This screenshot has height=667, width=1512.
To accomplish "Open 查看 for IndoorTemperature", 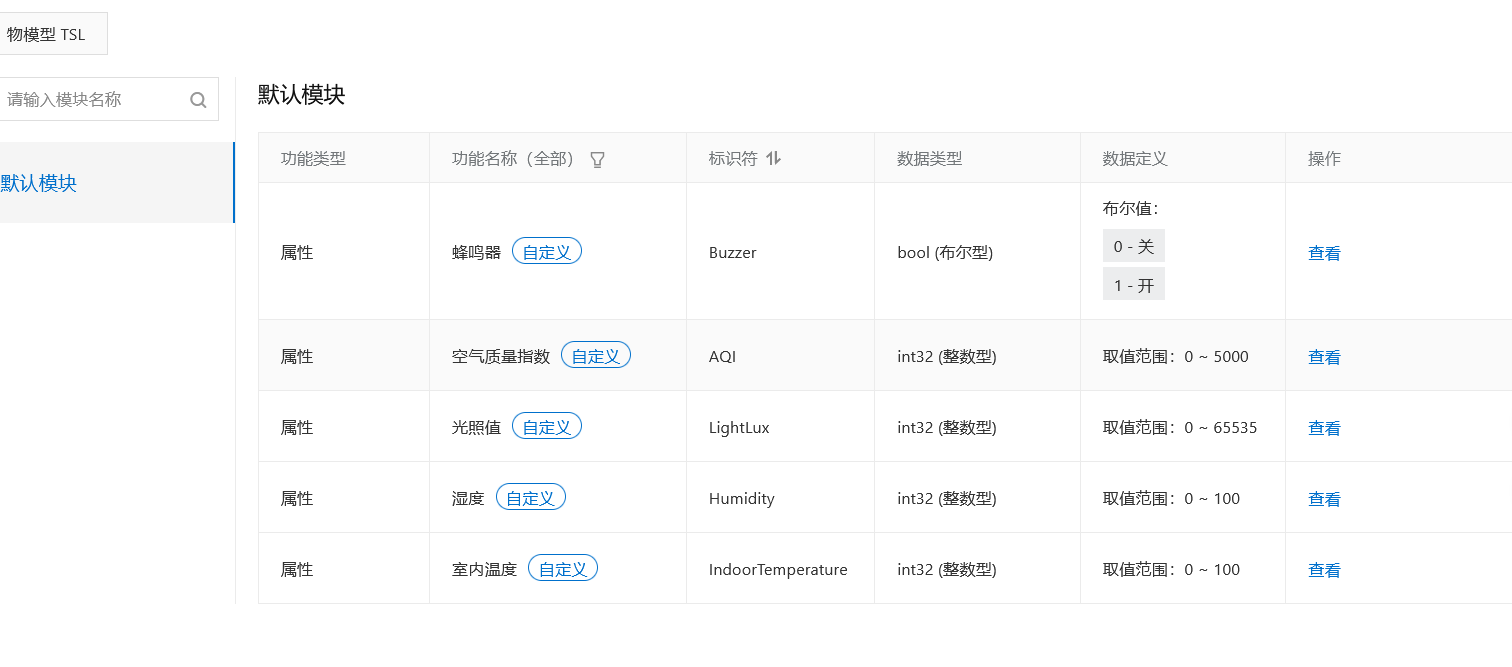I will (1323, 569).
